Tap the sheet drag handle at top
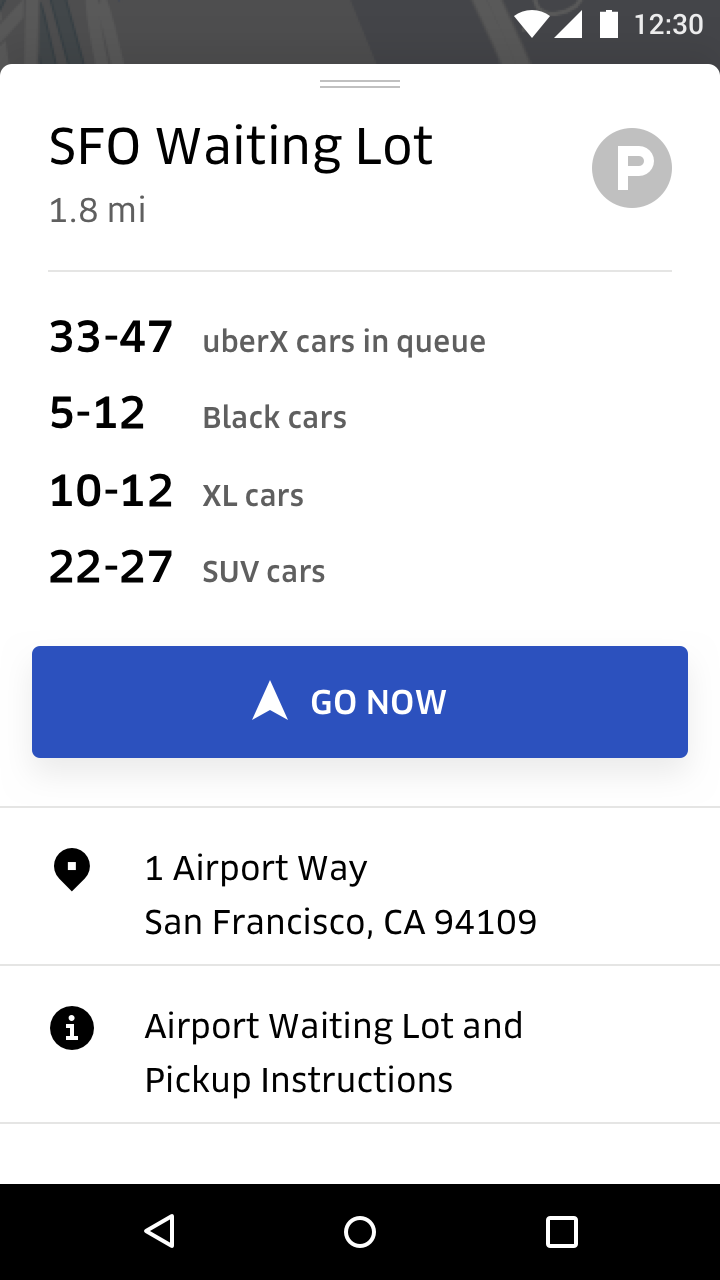 pos(360,84)
